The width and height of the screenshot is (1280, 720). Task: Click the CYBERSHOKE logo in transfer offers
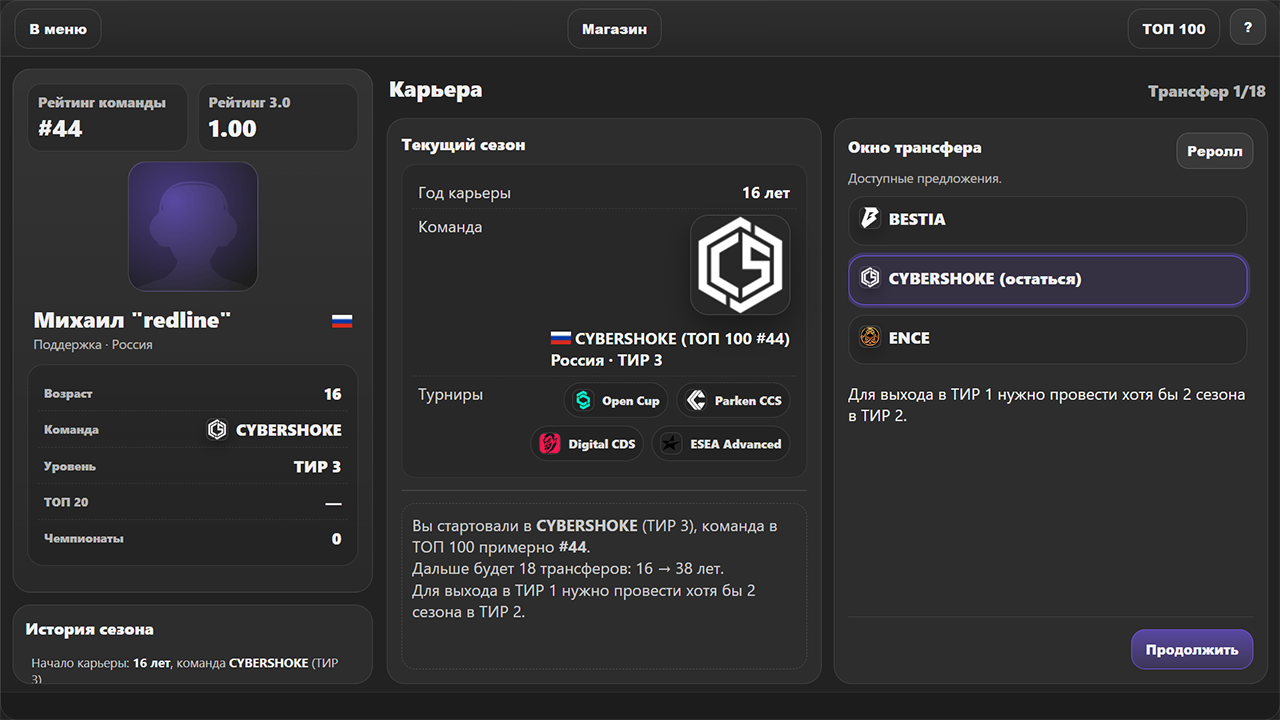click(x=870, y=279)
